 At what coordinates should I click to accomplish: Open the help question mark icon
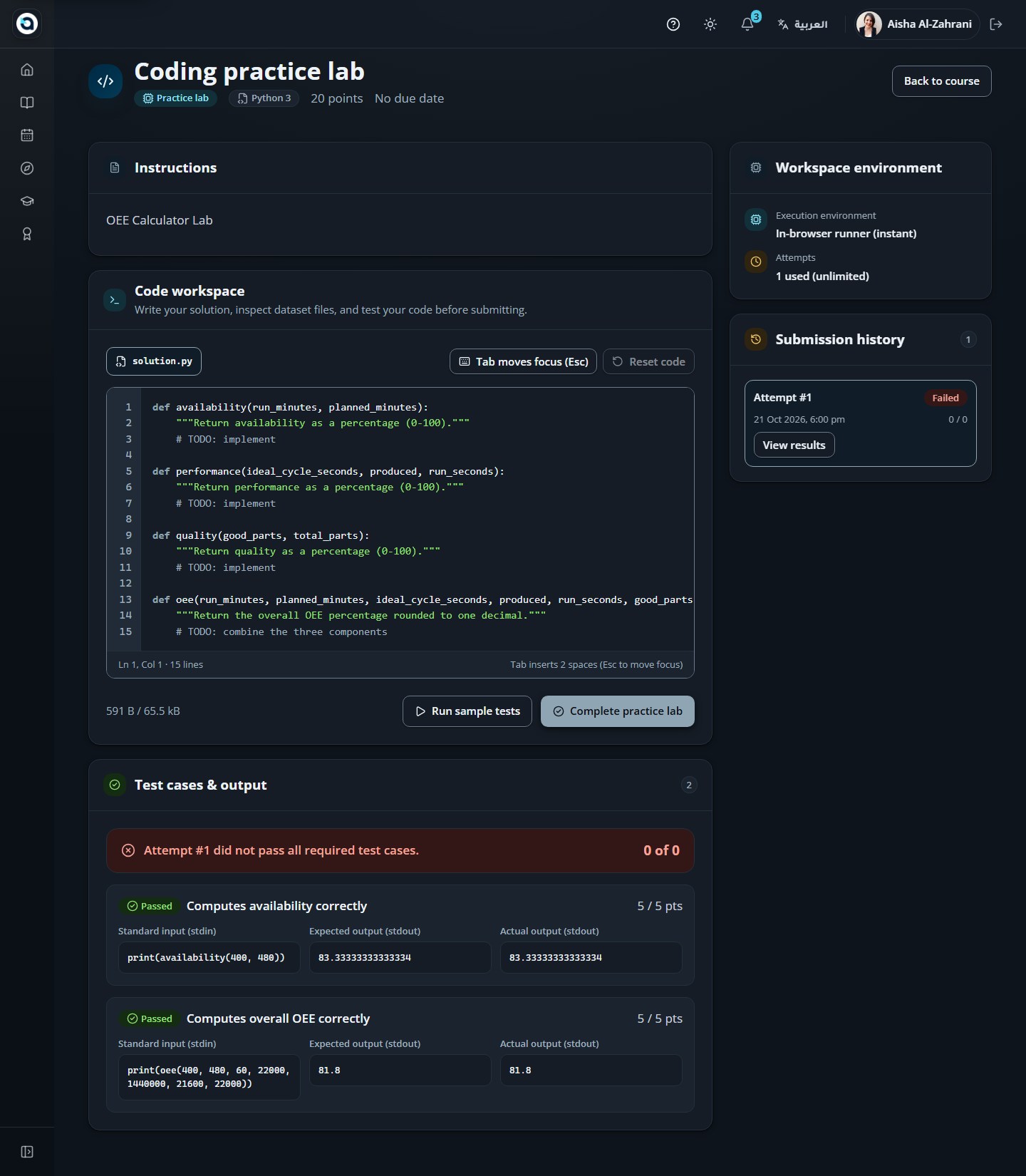673,24
